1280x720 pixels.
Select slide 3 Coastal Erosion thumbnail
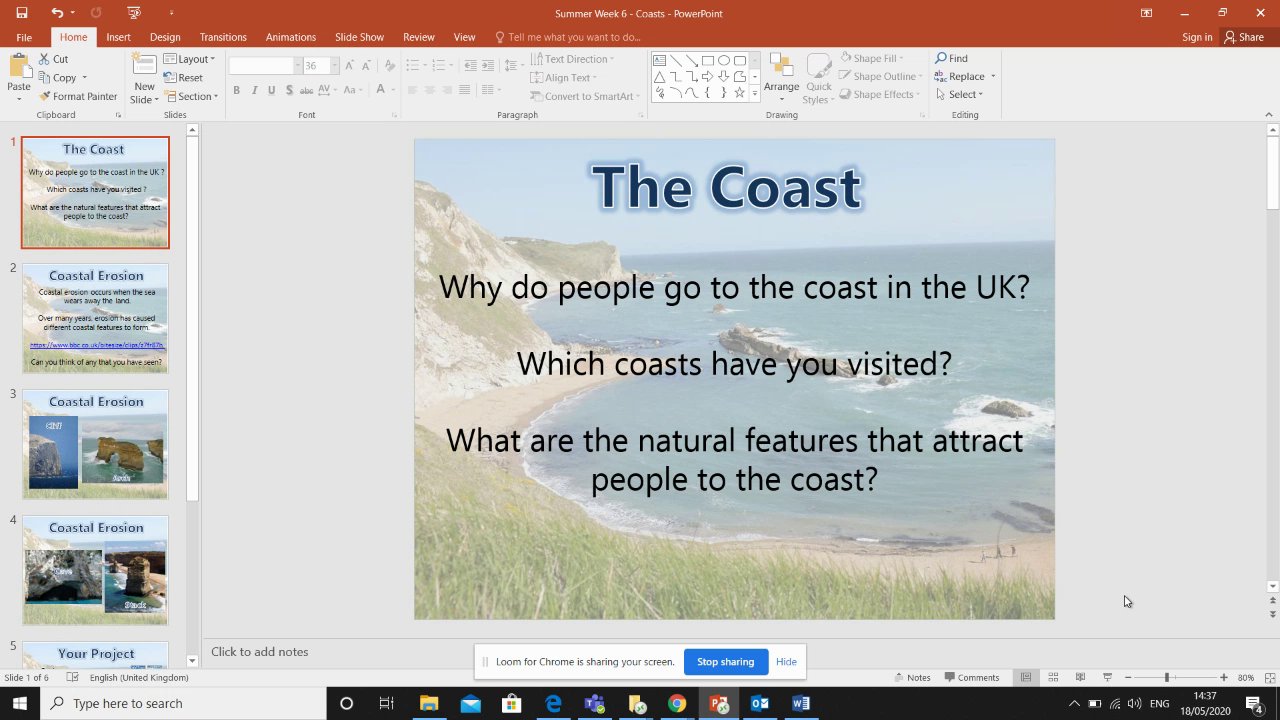point(96,444)
